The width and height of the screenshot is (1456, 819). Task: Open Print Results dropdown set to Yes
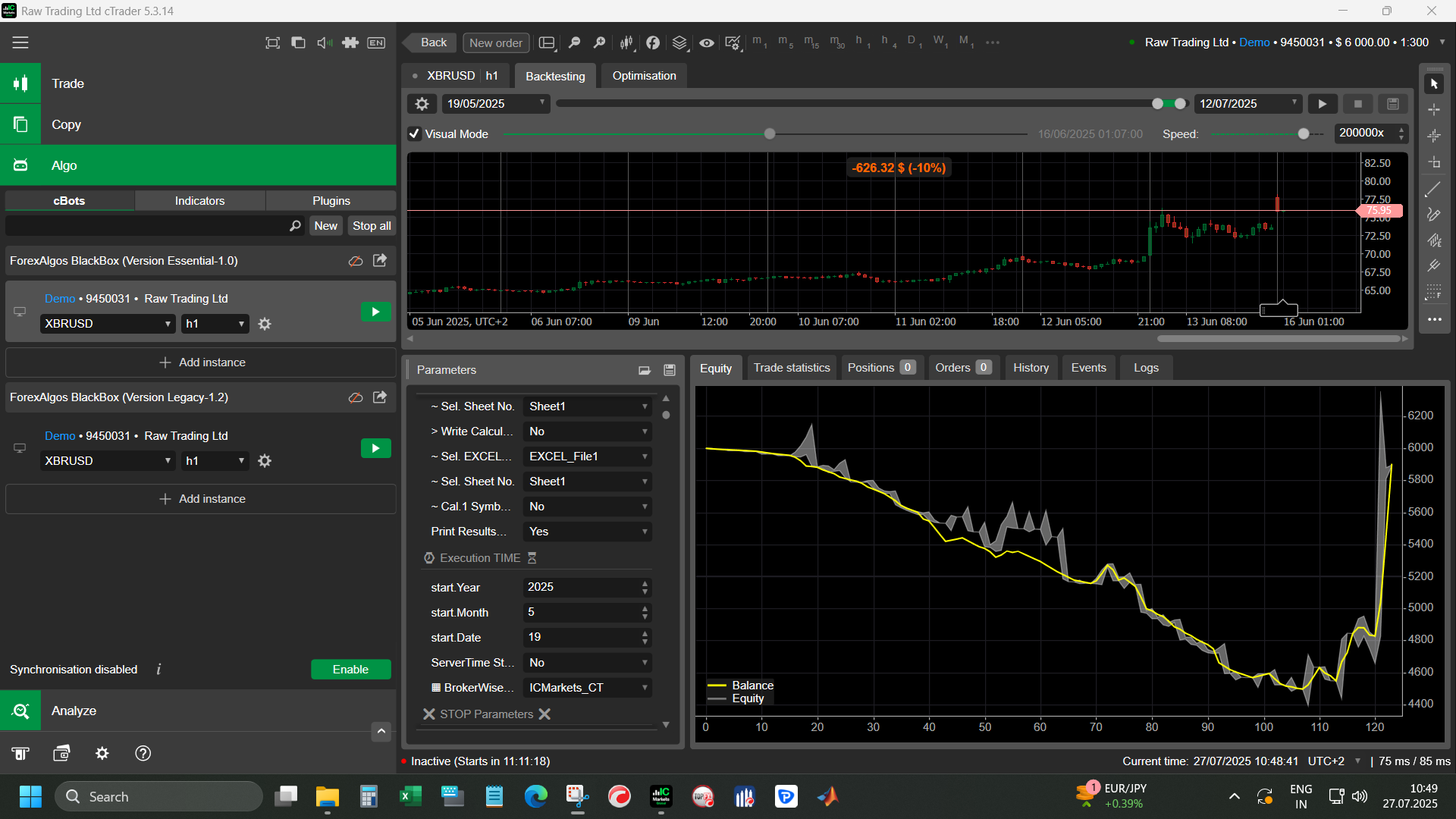(x=588, y=532)
